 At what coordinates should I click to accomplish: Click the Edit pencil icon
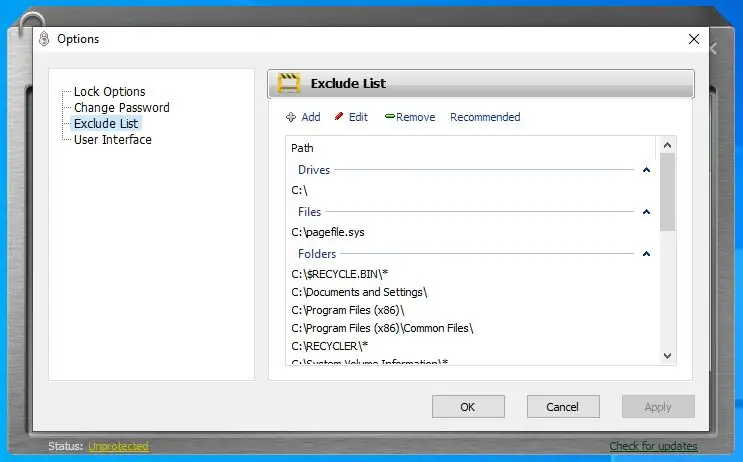[x=339, y=117]
